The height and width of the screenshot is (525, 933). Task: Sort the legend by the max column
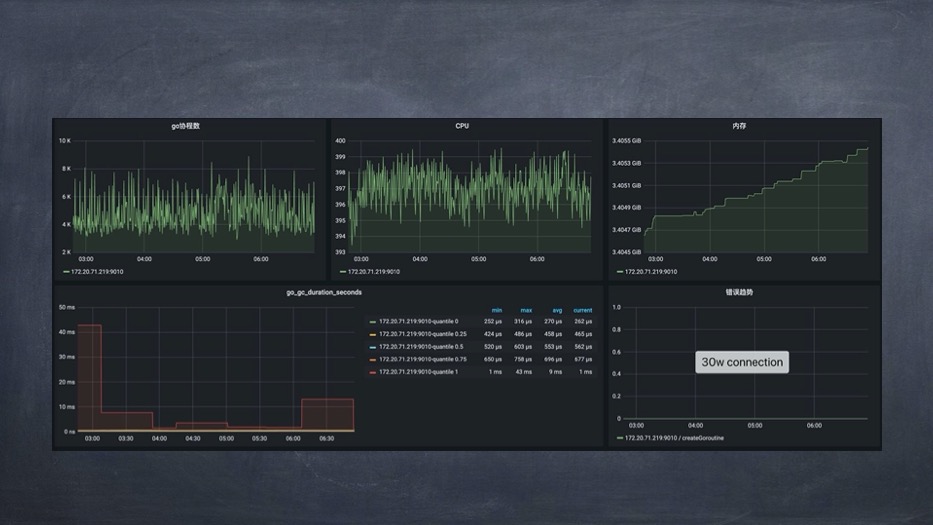point(526,310)
